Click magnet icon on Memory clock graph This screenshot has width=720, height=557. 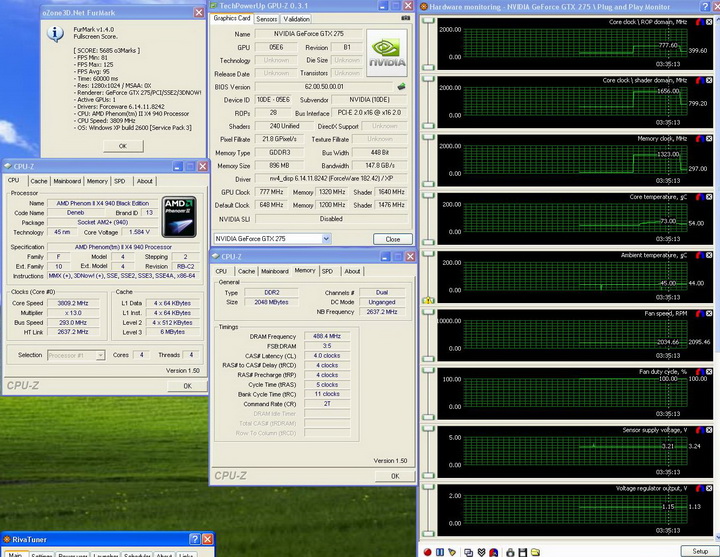(700, 138)
